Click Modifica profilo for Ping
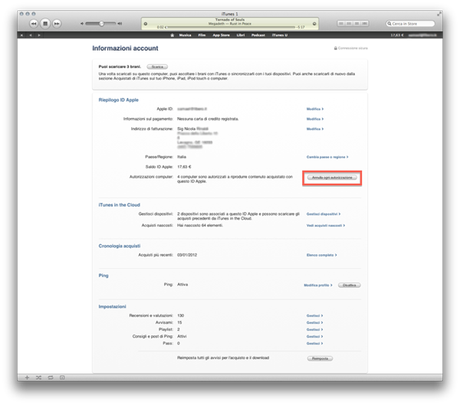460x405 pixels. (x=318, y=285)
